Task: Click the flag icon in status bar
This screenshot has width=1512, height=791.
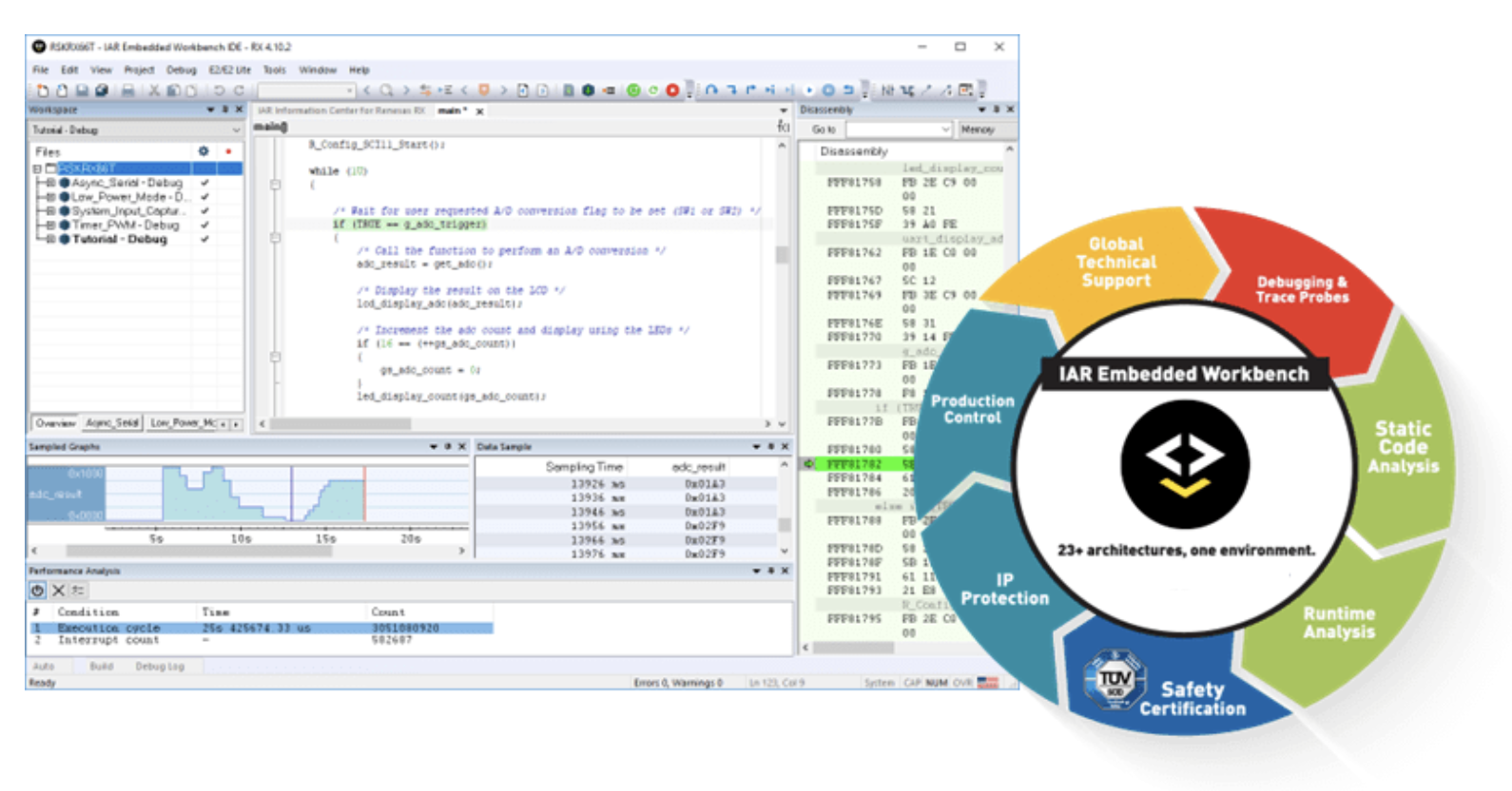Action: click(x=988, y=683)
